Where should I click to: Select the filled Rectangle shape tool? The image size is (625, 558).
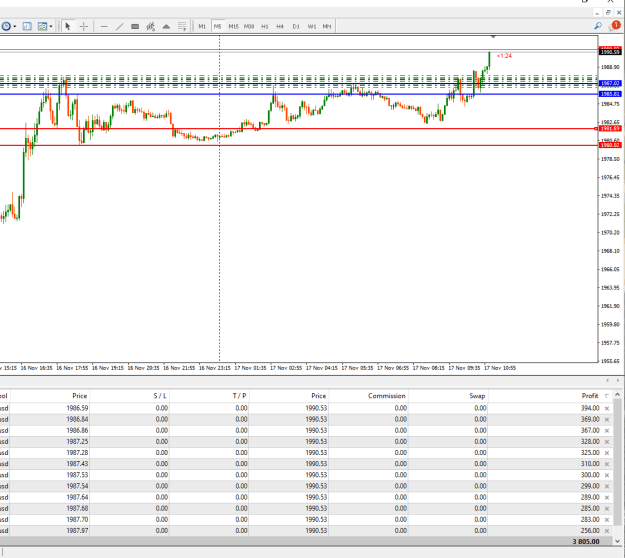[135, 27]
